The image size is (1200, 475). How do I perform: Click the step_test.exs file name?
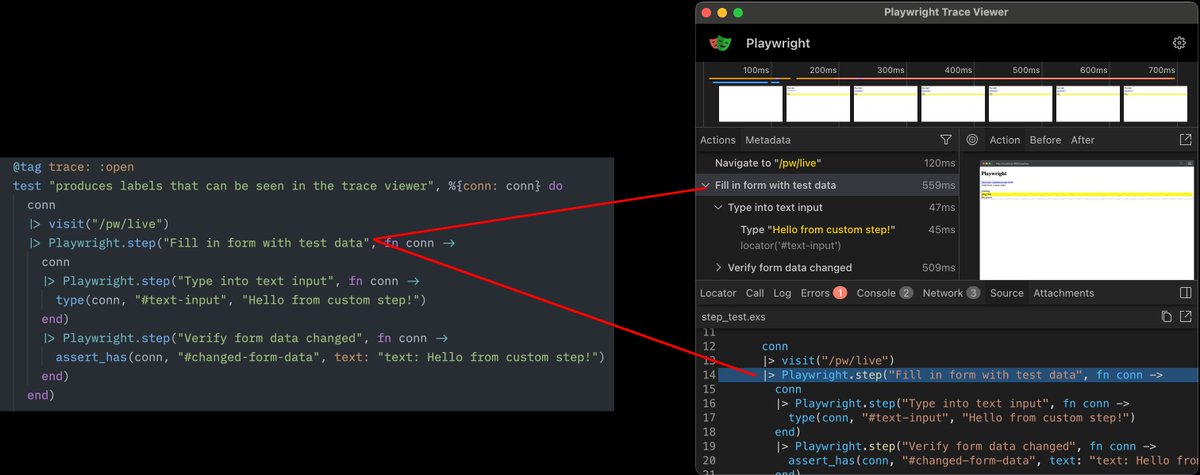click(732, 317)
